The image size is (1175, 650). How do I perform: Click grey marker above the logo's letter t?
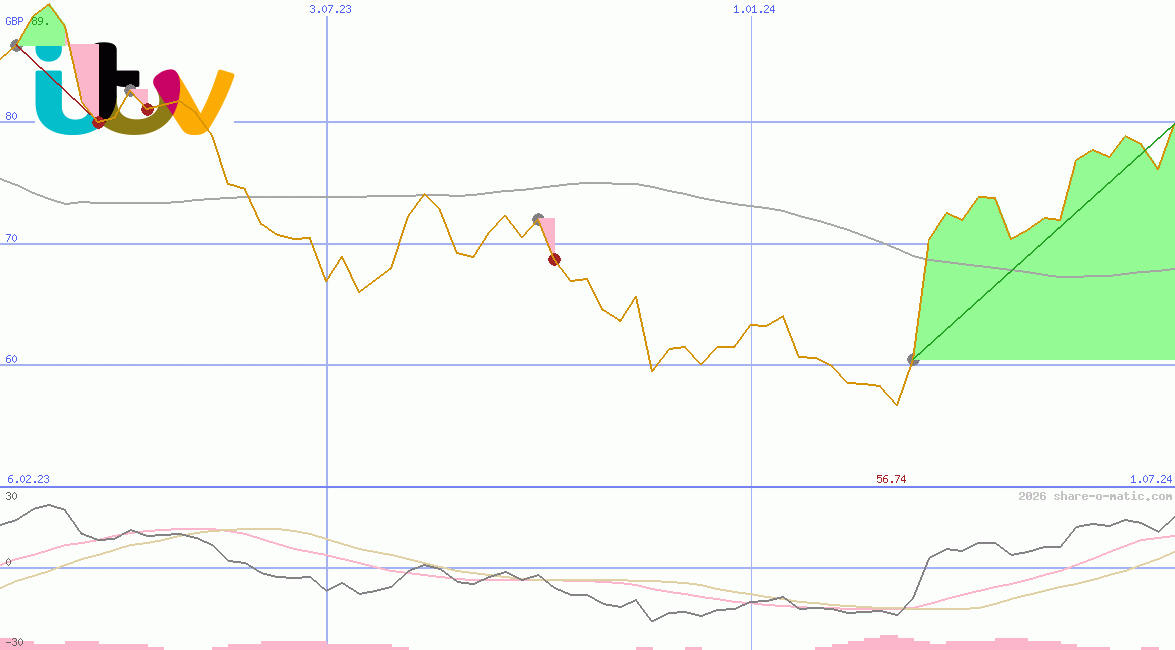point(130,90)
